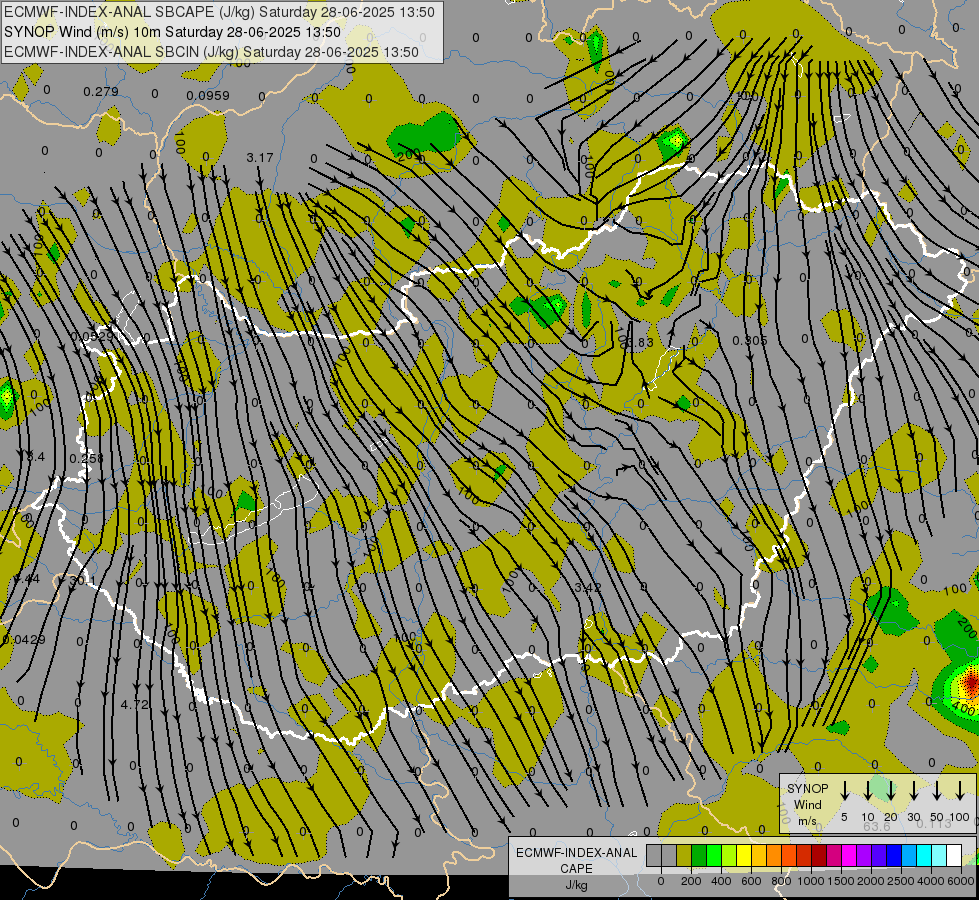Viewport: 979px width, 900px height.
Task: Click the red high-CAPE storm core on the map
Action: click(x=972, y=683)
